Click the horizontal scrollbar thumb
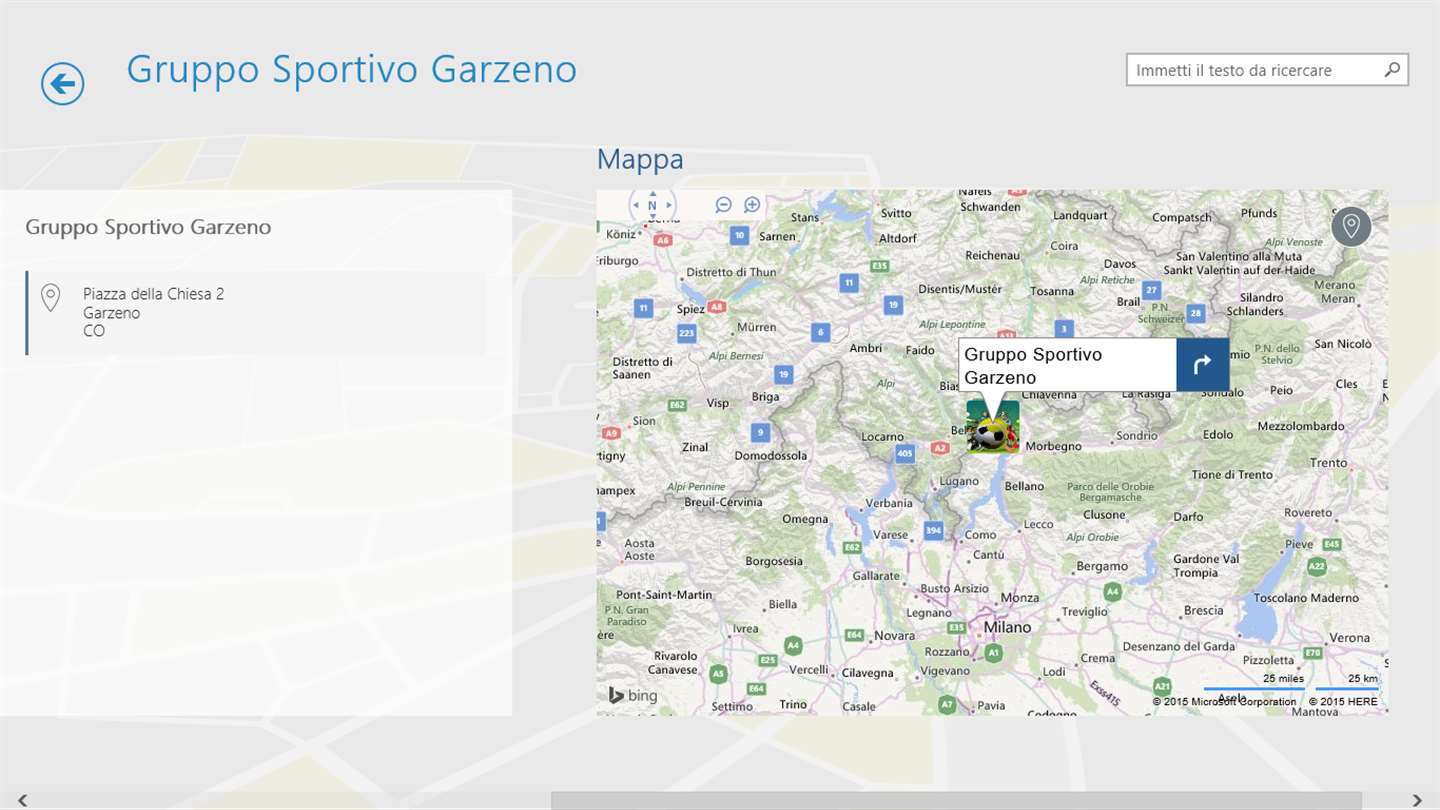The image size is (1440, 810). tap(956, 801)
